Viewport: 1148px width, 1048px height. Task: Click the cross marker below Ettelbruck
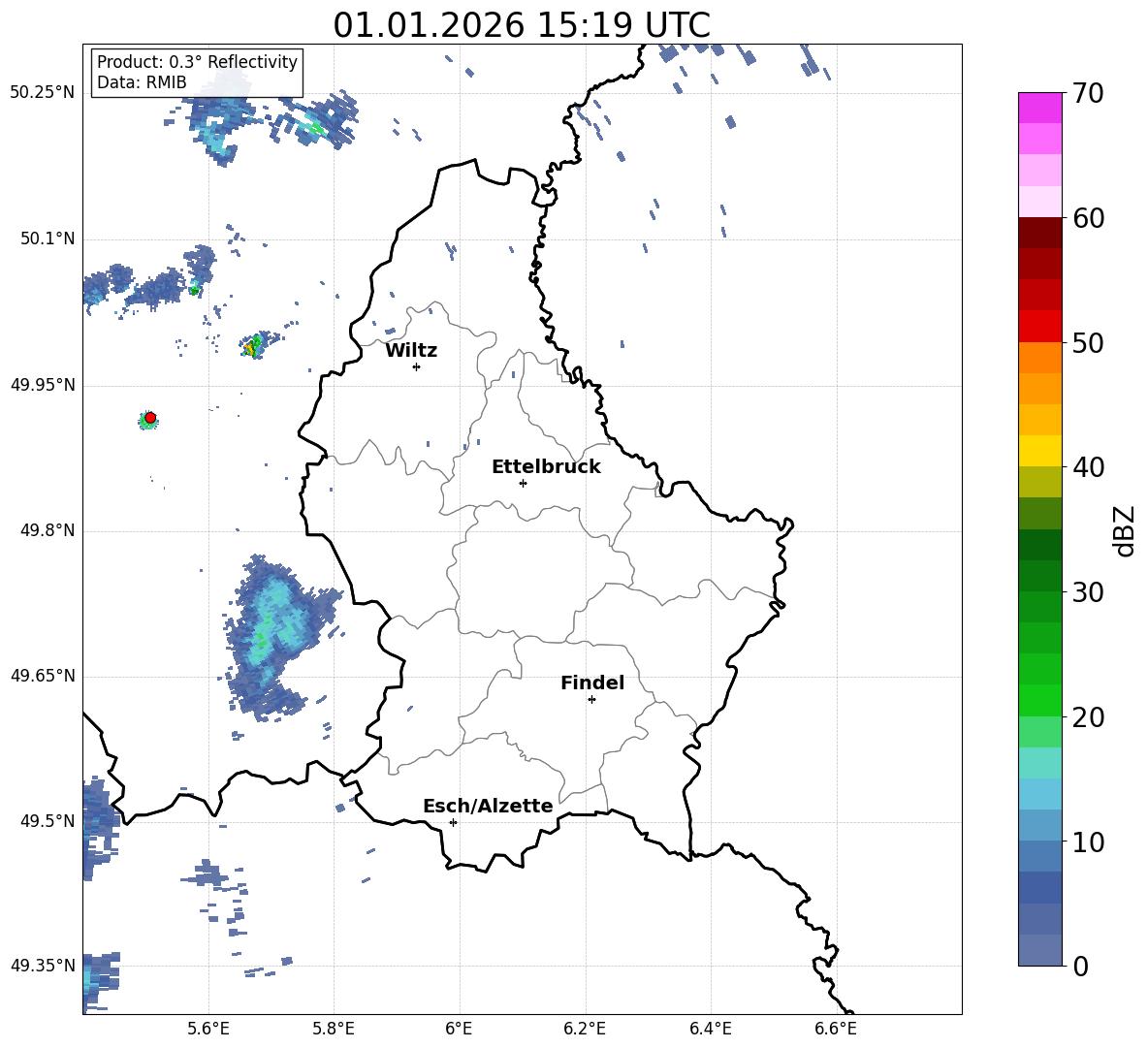coord(523,483)
